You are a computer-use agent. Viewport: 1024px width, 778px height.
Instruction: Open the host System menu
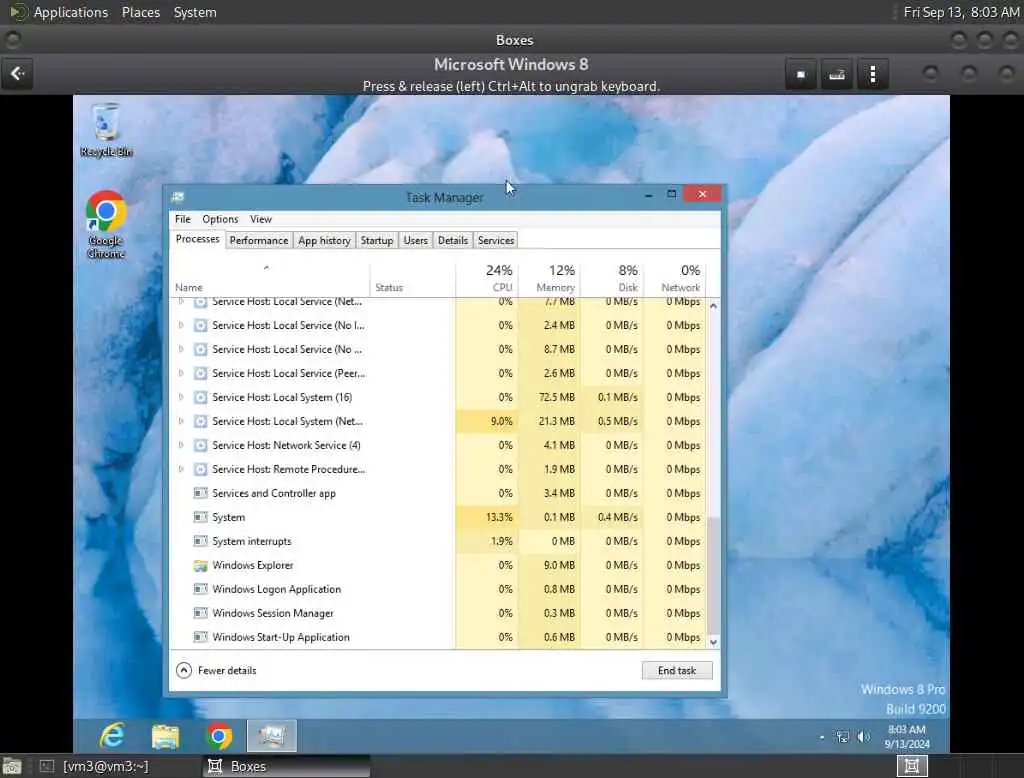[x=195, y=12]
